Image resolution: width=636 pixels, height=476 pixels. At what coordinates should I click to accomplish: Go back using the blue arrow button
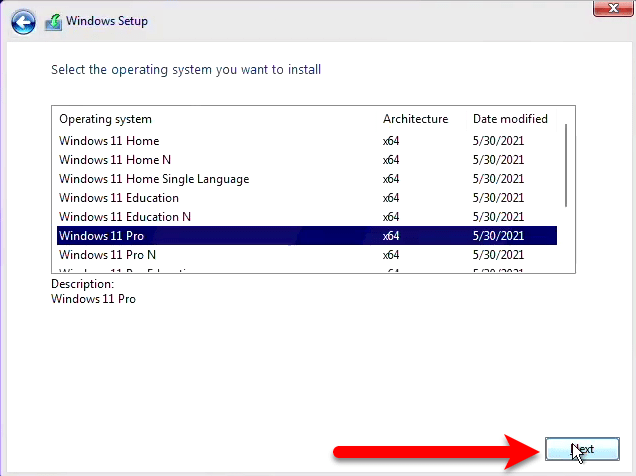pos(23,22)
